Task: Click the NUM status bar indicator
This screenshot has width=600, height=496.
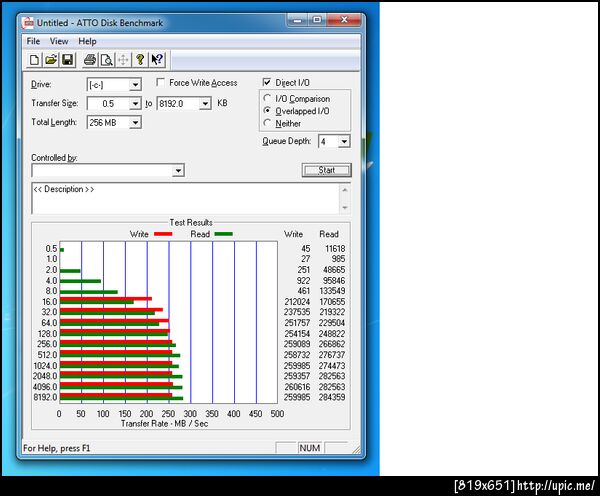Action: point(310,447)
